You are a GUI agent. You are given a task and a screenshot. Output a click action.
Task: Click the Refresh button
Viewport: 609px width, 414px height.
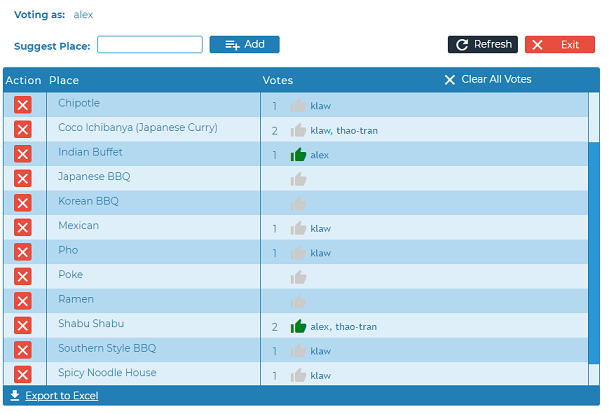(482, 45)
